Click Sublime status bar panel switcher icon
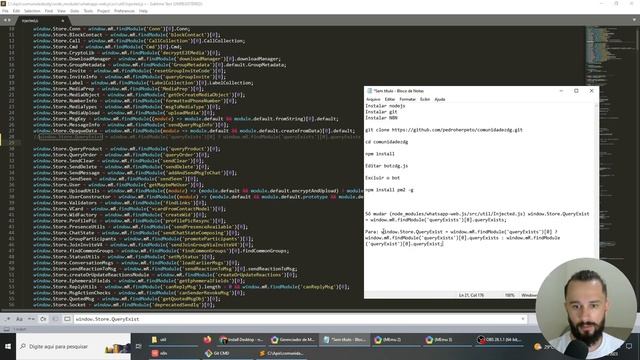The image size is (640, 360). 6,329
